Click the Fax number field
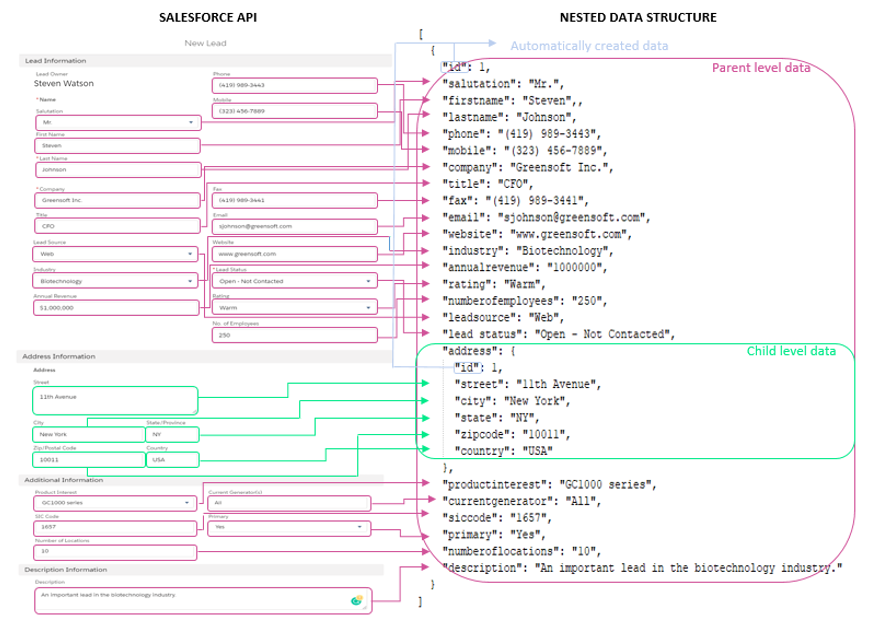The image size is (885, 631). (x=295, y=200)
